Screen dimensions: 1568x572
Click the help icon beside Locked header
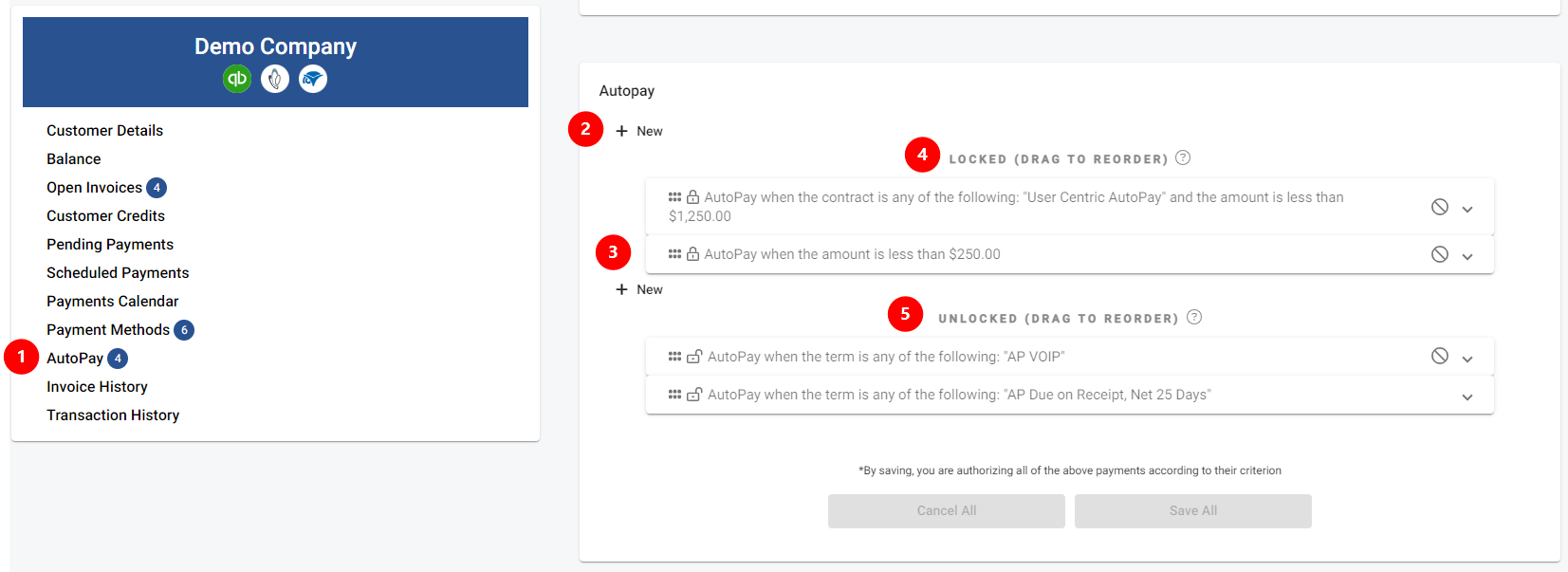[1183, 158]
